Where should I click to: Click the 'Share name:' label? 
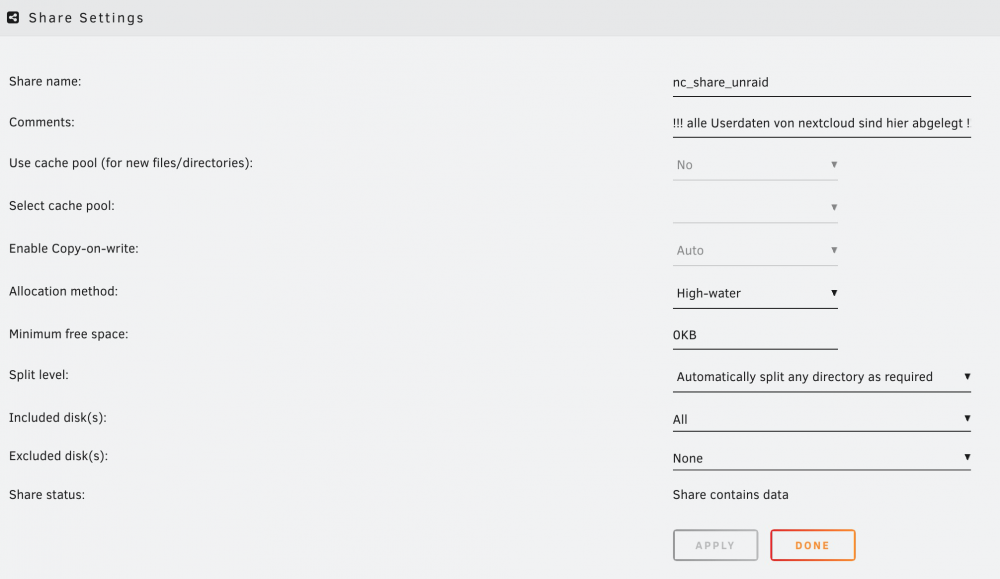pos(45,82)
